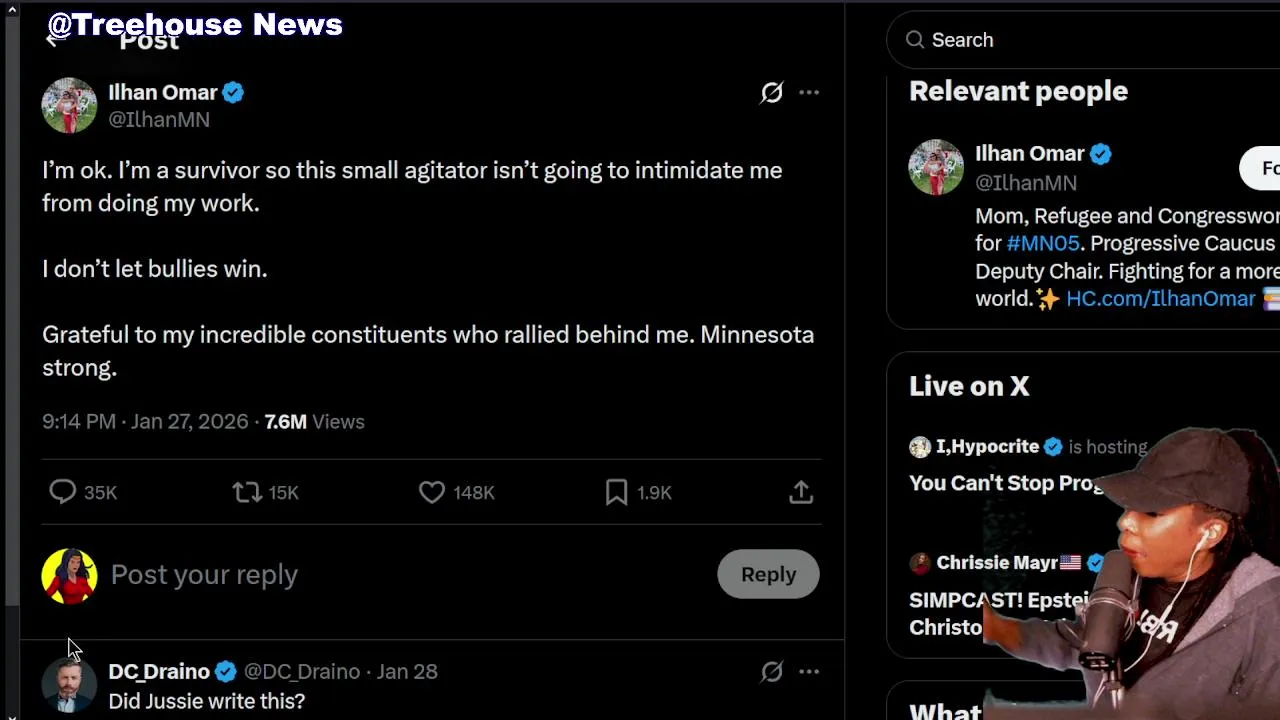Repost the tweet with 15K reposts
This screenshot has height=720, width=1280.
[247, 492]
